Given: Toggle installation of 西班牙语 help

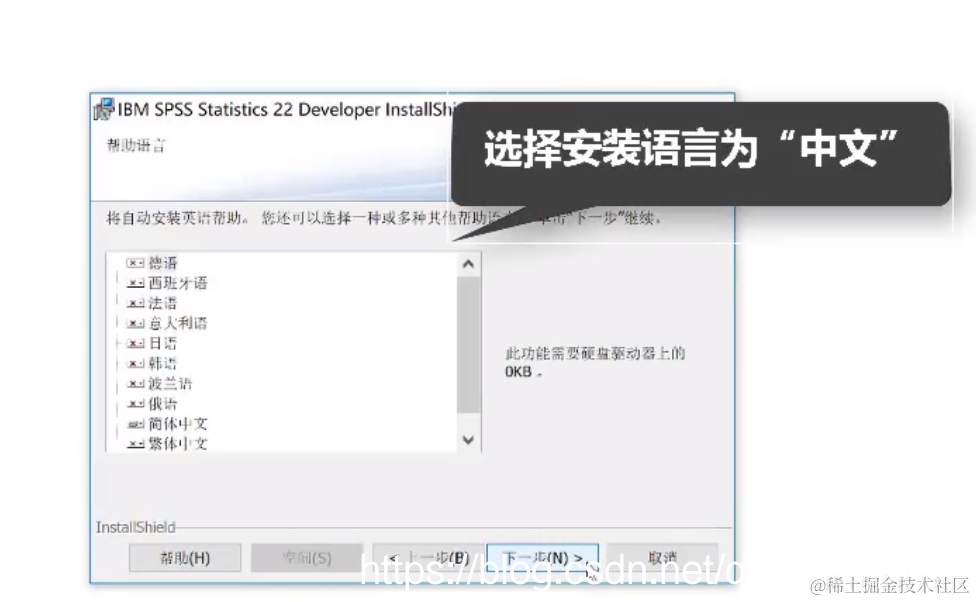Looking at the screenshot, I should [134, 282].
